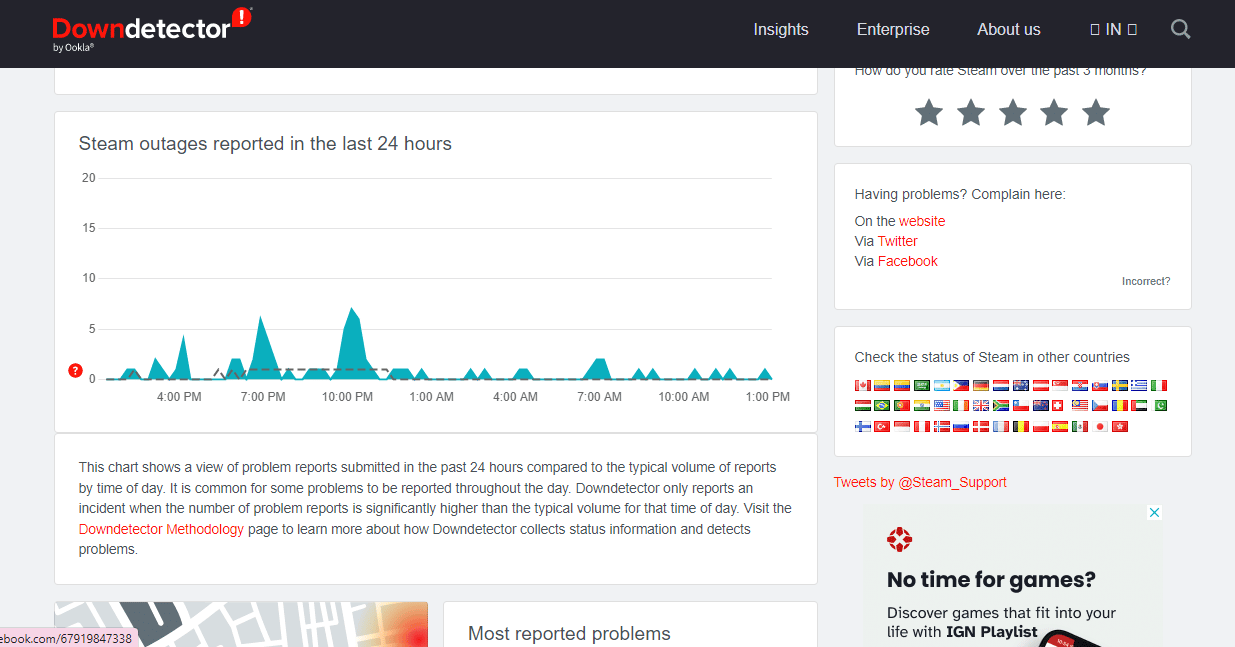Select the Norway flag

(x=942, y=427)
